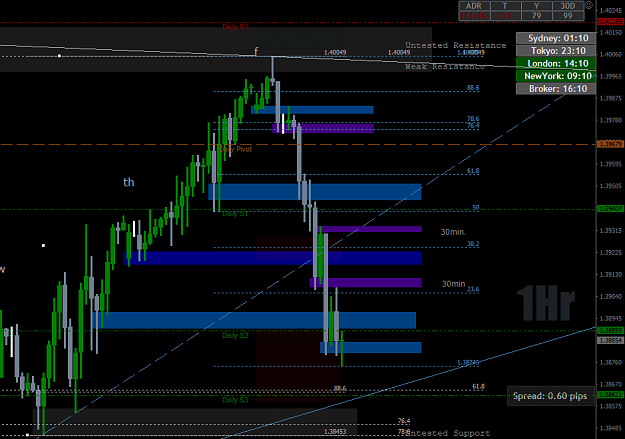Click the Spread: 0.60 pips label
625x439 pixels.
[550, 396]
